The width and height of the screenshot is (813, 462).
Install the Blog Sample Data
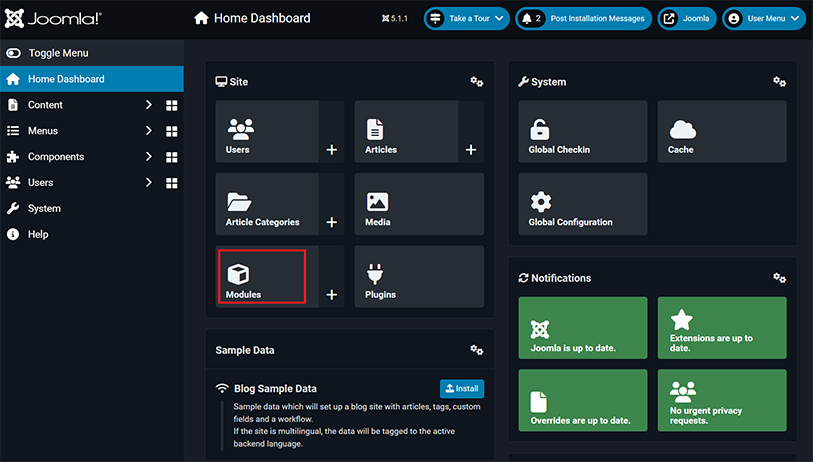(x=462, y=388)
